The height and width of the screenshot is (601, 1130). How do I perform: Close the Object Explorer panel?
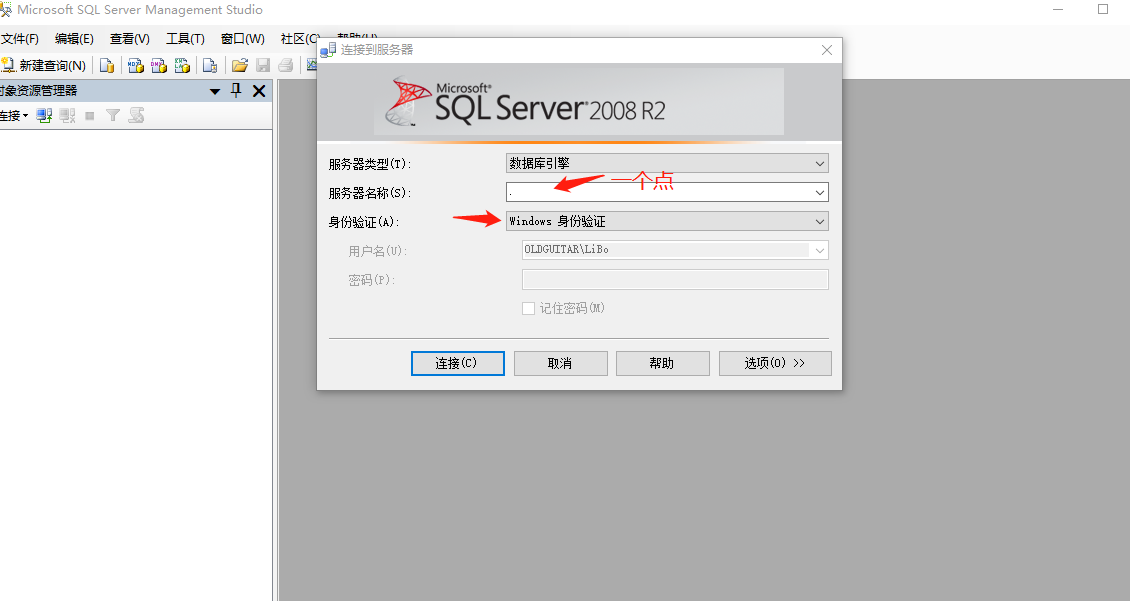(259, 91)
